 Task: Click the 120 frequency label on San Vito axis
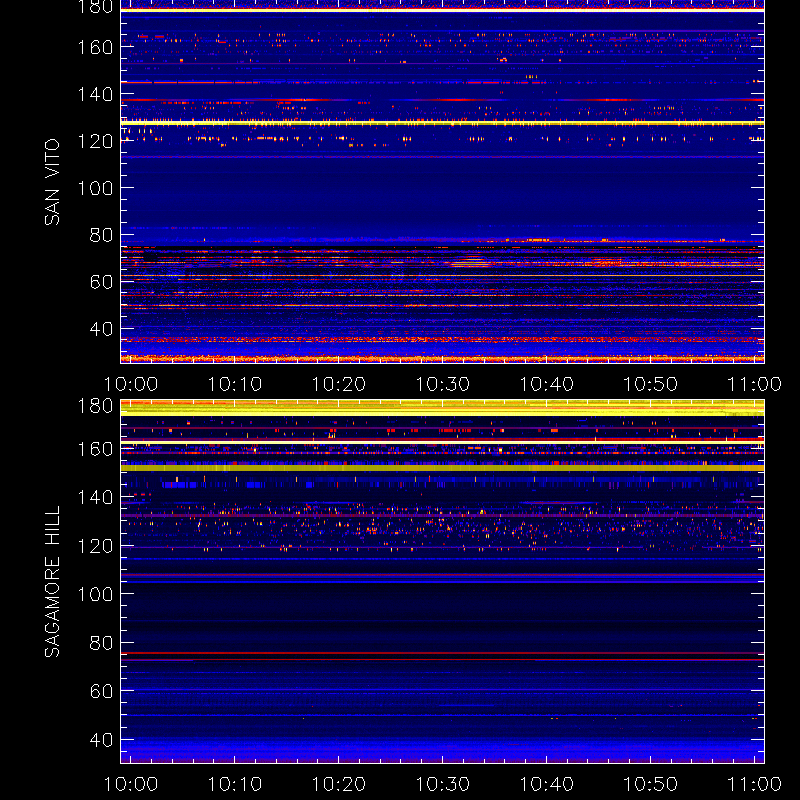[95, 141]
